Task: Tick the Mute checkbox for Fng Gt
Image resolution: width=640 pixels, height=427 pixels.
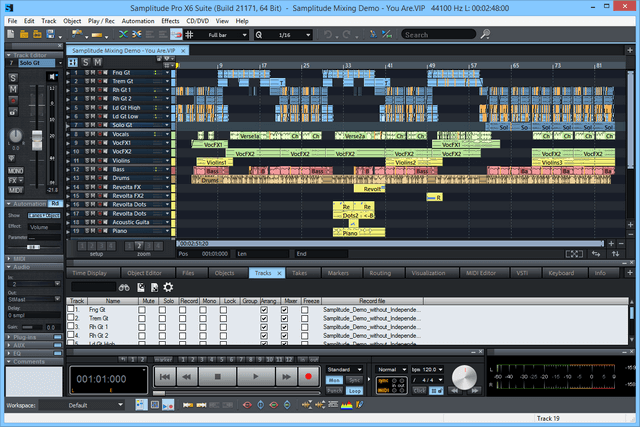Action: click(143, 310)
